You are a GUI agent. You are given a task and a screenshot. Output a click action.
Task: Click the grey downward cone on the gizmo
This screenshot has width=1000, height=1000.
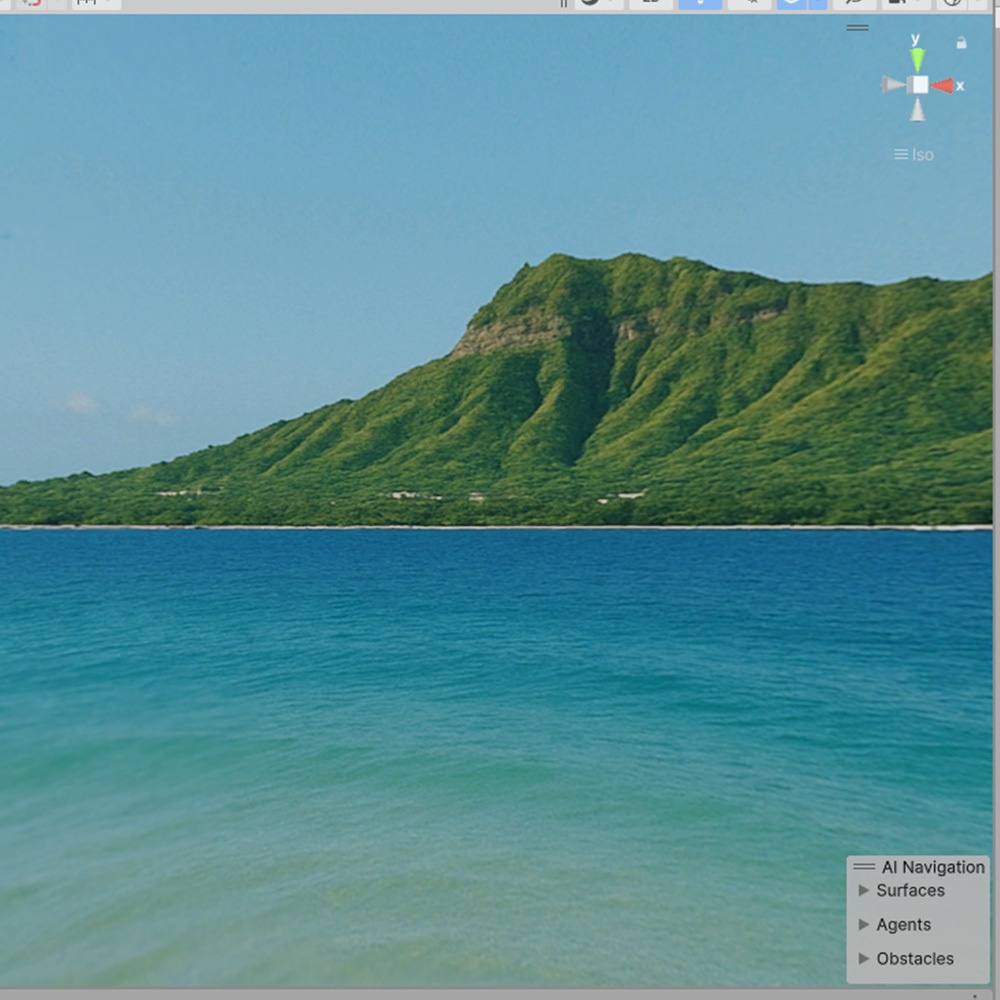click(917, 110)
